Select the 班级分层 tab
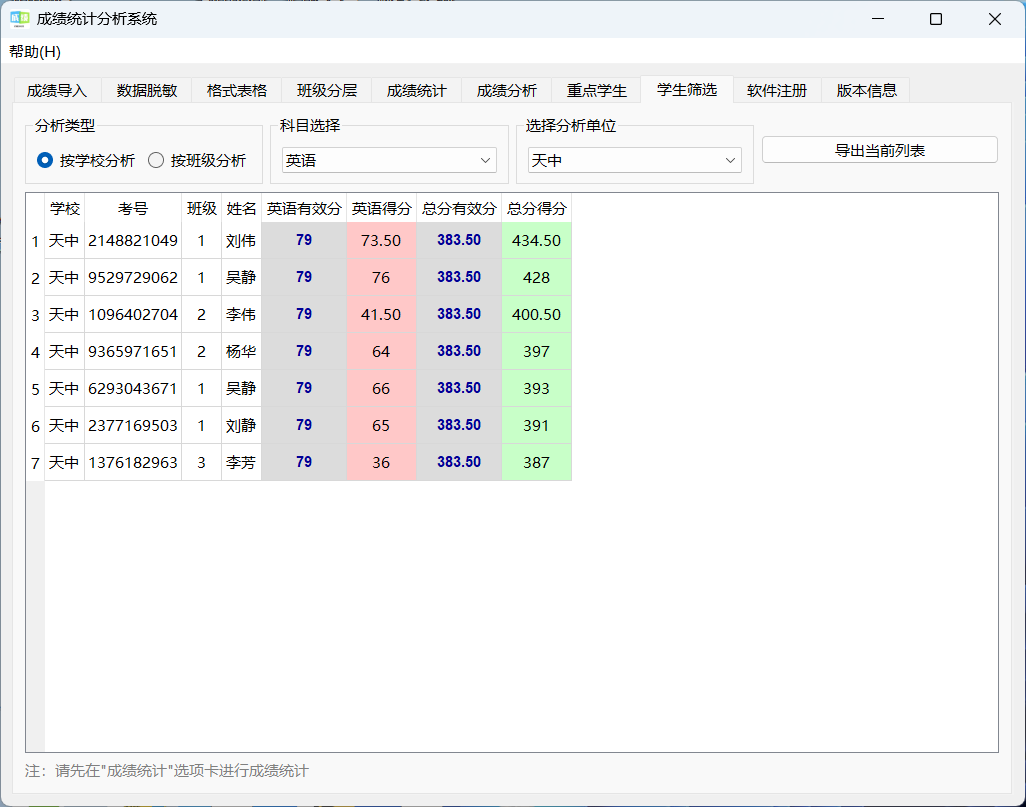The height and width of the screenshot is (807, 1026). coord(328,89)
